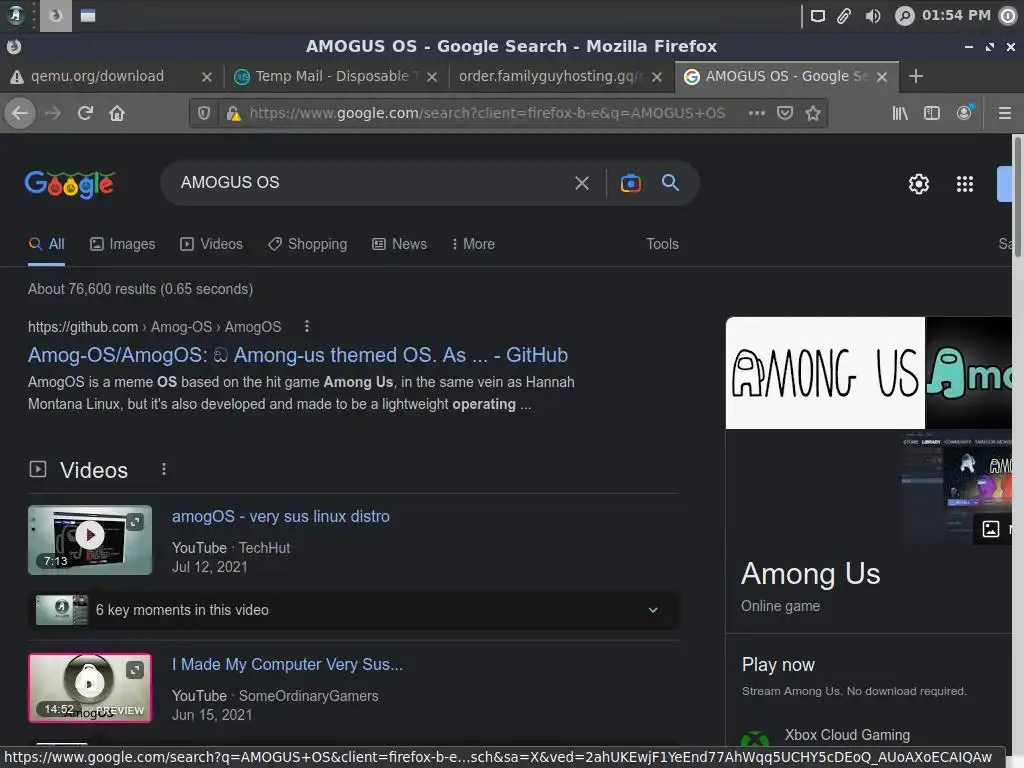Open the page actions three-dot menu
Viewport: 1024px width, 768px height.
click(756, 114)
